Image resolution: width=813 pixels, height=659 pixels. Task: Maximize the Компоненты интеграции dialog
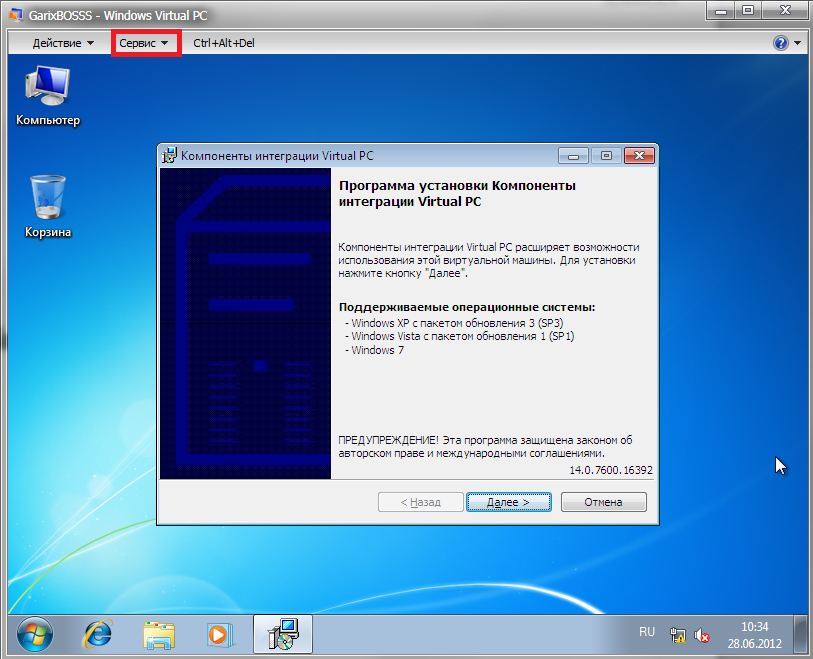[x=606, y=156]
